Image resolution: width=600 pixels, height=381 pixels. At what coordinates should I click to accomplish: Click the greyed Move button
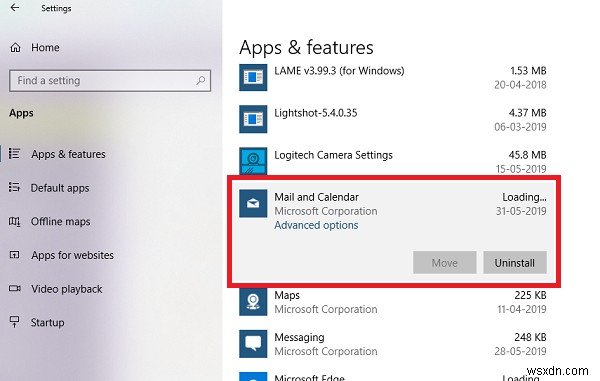(x=445, y=262)
